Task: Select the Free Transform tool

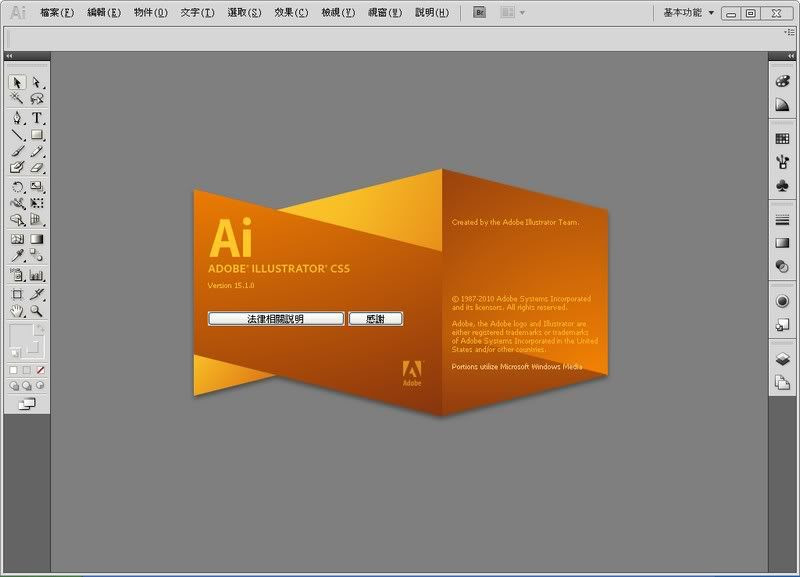Action: click(x=37, y=203)
